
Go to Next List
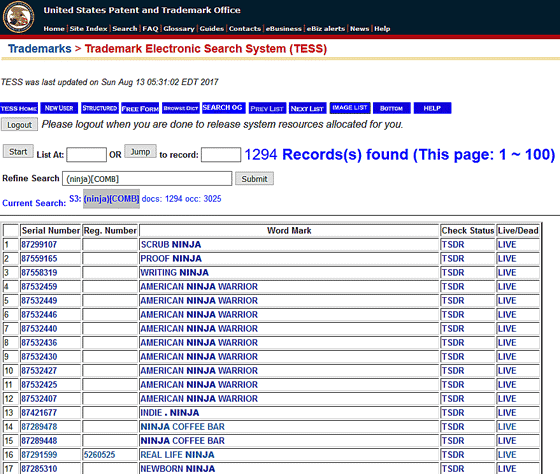click(x=307, y=108)
